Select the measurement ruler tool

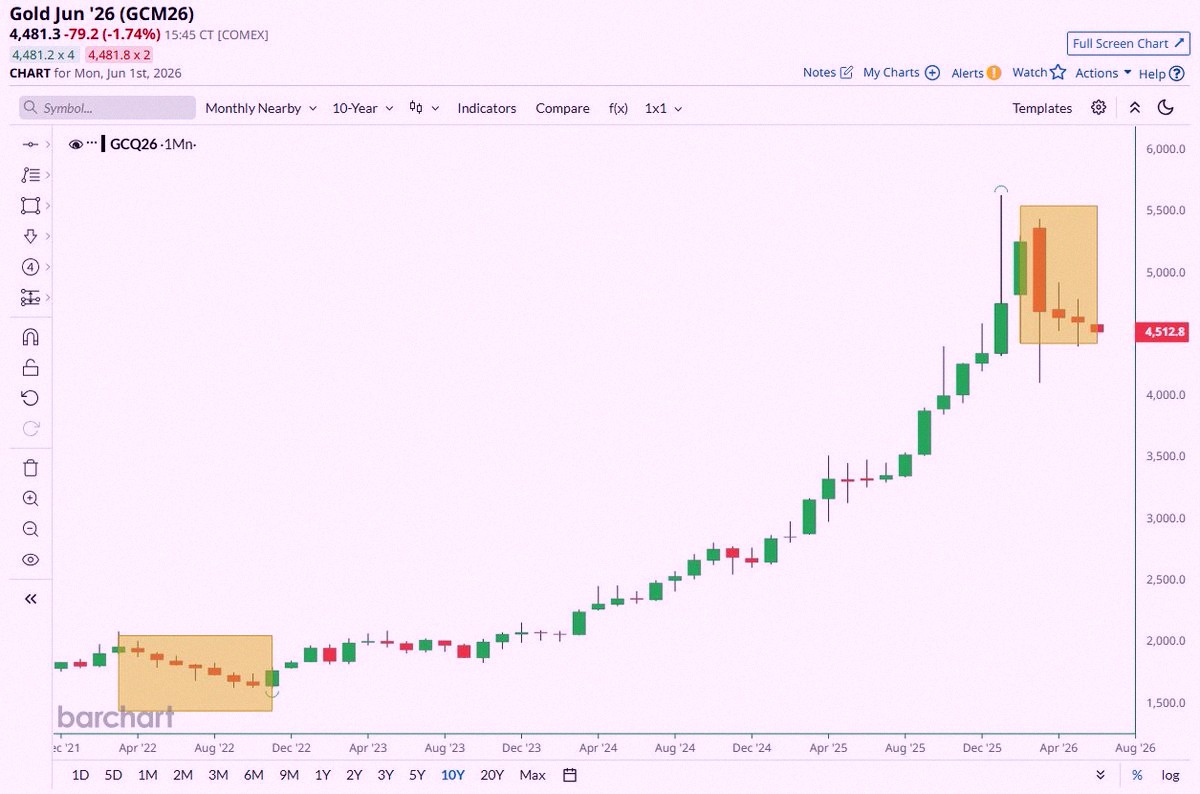pos(30,298)
